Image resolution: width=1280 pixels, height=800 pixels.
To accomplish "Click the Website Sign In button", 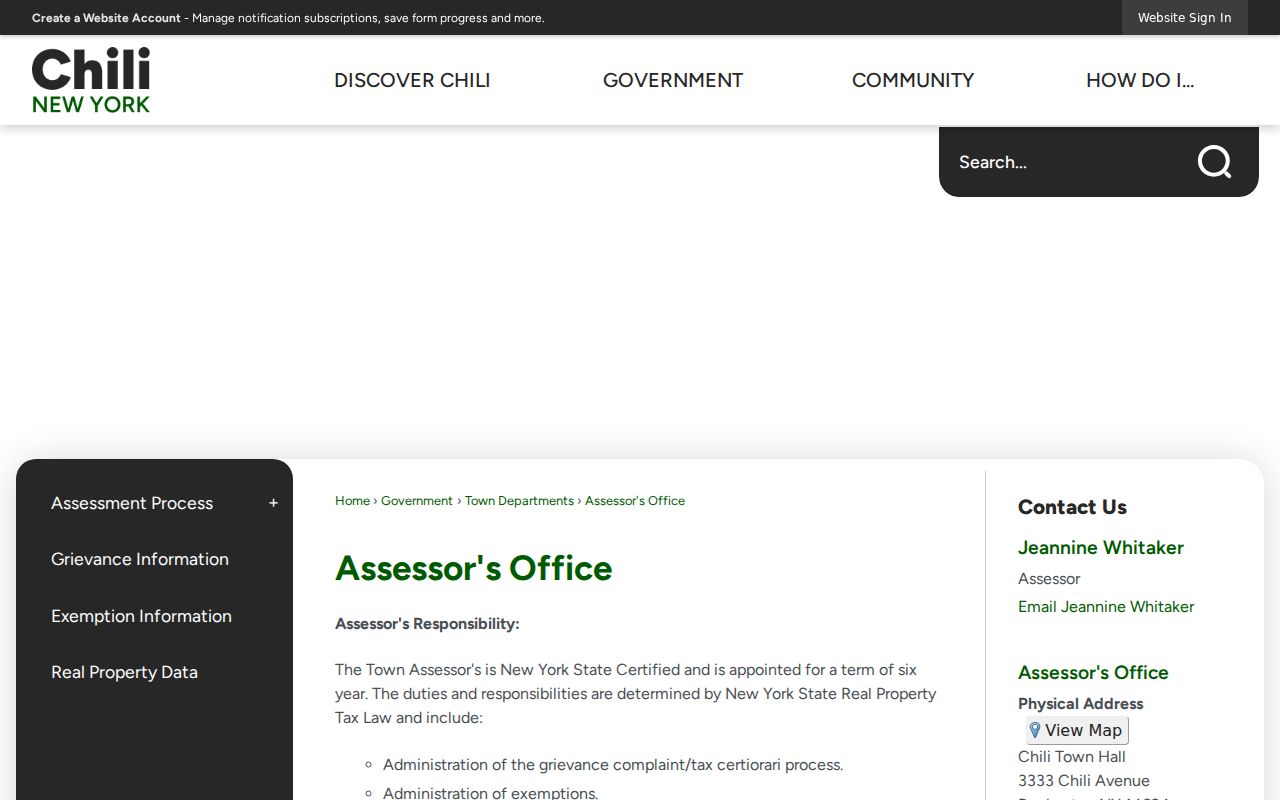I will pyautogui.click(x=1185, y=18).
